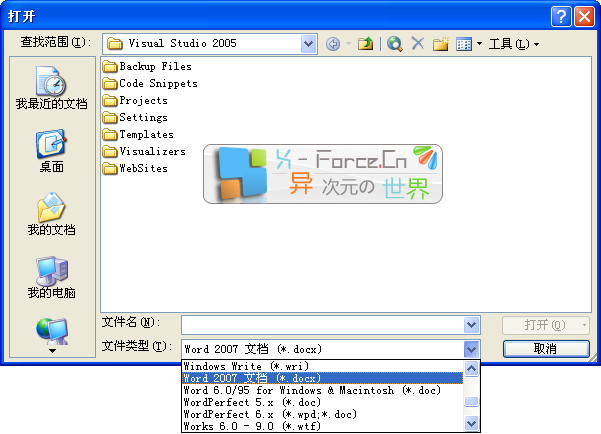Choose Windows Write (*.wri) file type

pos(322,366)
